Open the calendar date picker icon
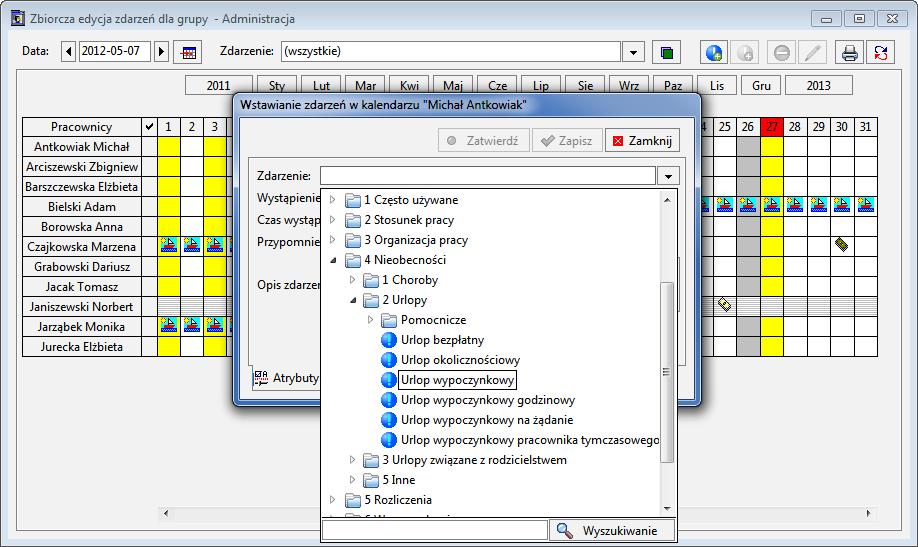The height and width of the screenshot is (547, 918). pos(188,52)
